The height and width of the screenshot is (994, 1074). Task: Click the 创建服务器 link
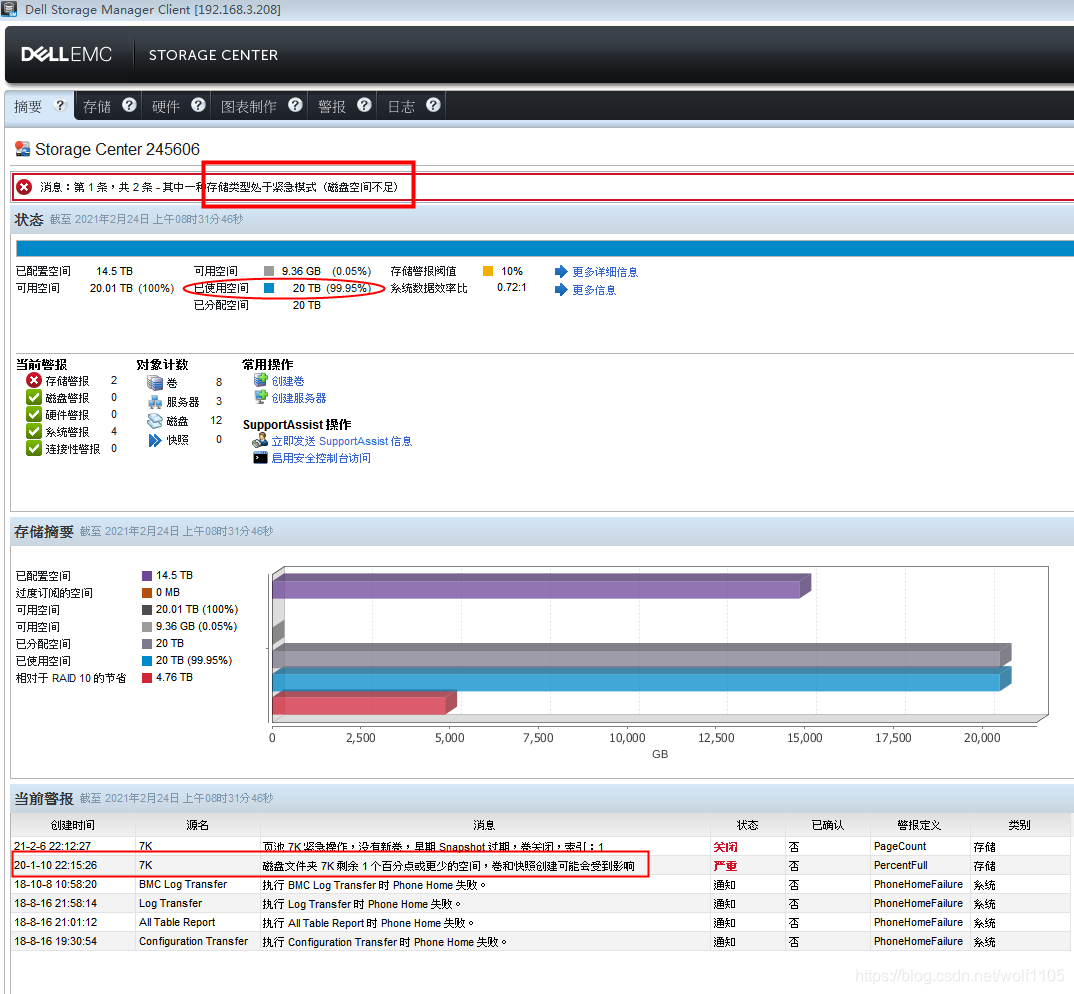coord(299,398)
